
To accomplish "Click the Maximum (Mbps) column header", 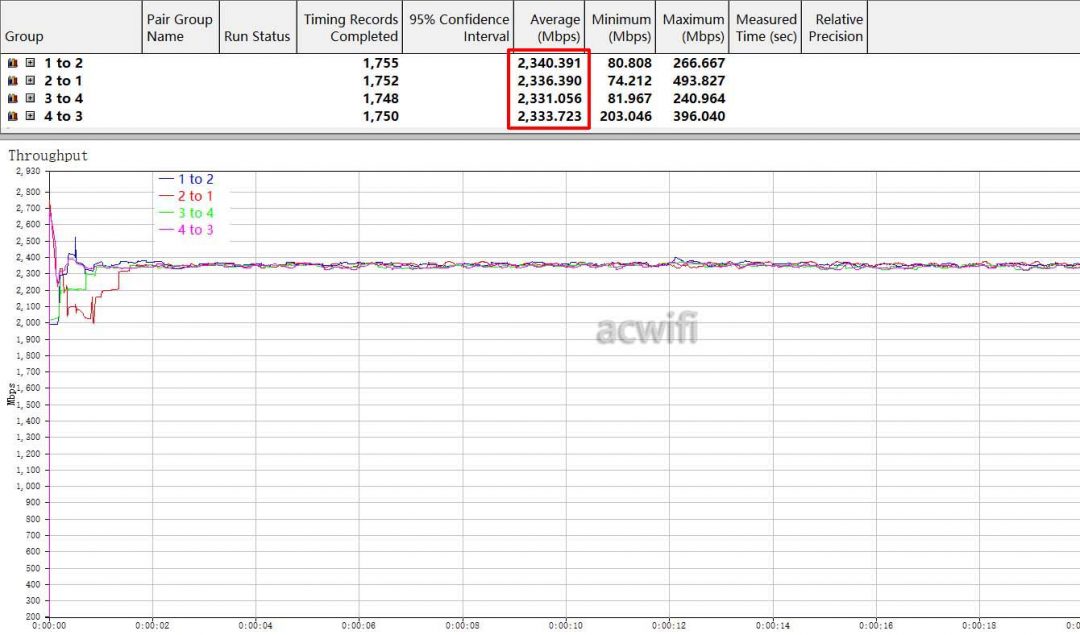I will point(693,27).
